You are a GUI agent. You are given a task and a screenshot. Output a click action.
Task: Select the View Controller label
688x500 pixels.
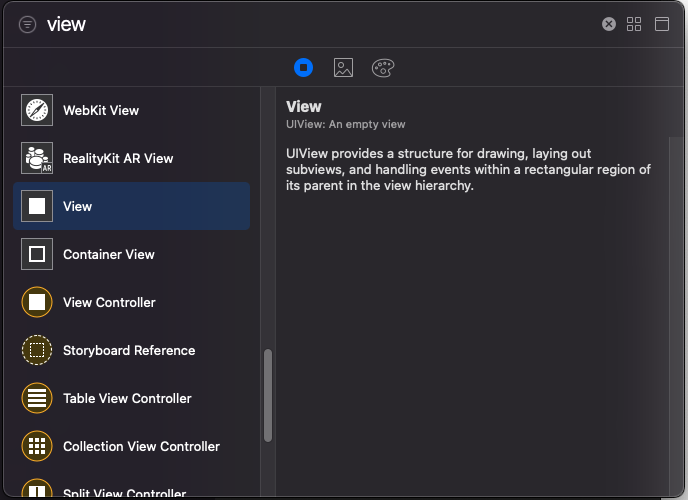(109, 302)
